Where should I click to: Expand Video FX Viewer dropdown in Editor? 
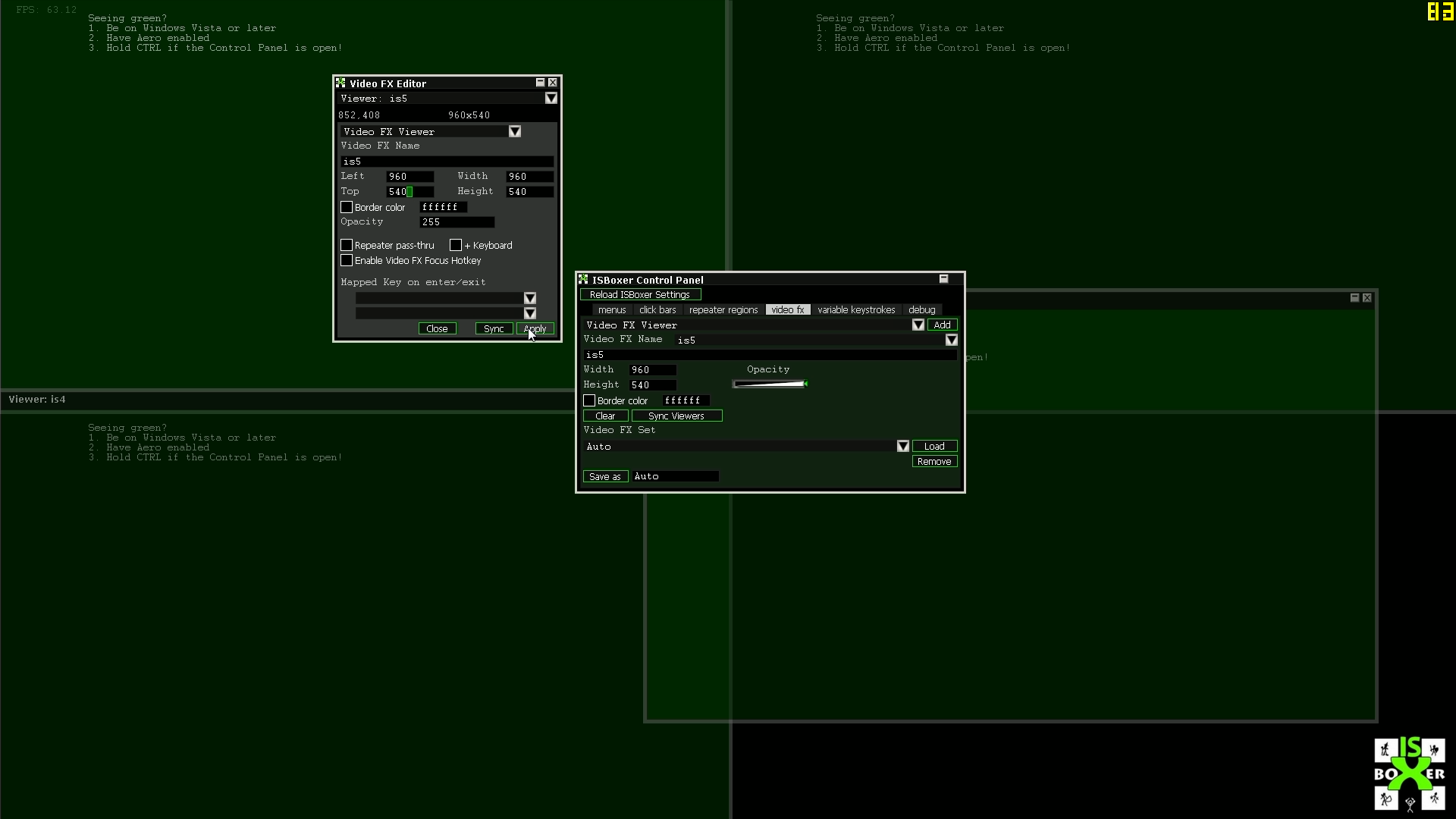(x=515, y=131)
